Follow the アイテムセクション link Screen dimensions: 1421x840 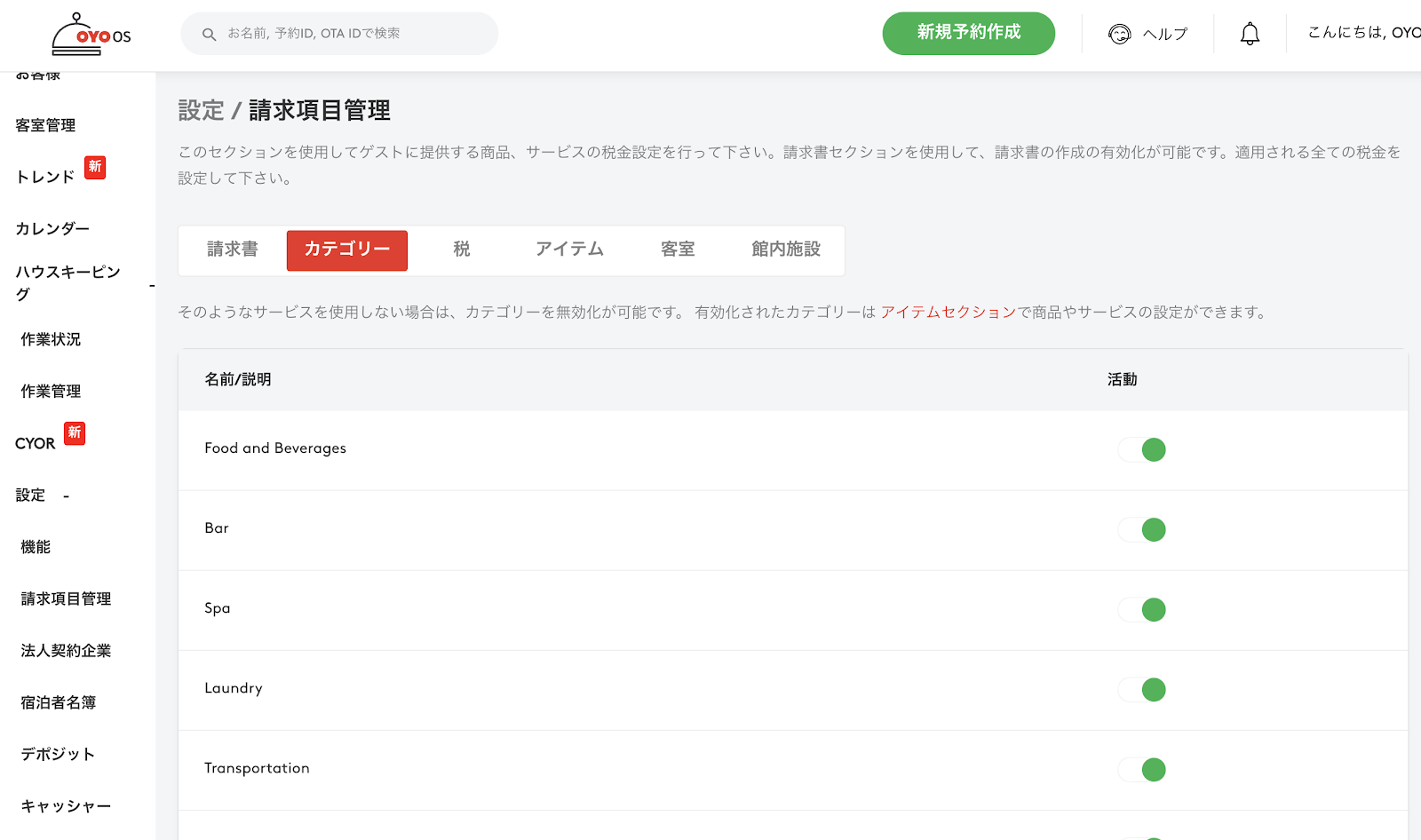point(949,313)
